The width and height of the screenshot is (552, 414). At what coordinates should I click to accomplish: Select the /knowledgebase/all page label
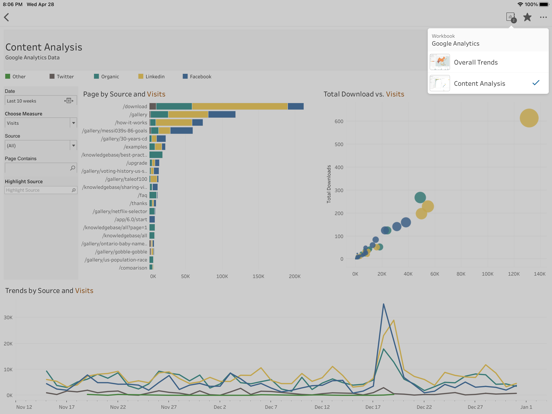125,236
